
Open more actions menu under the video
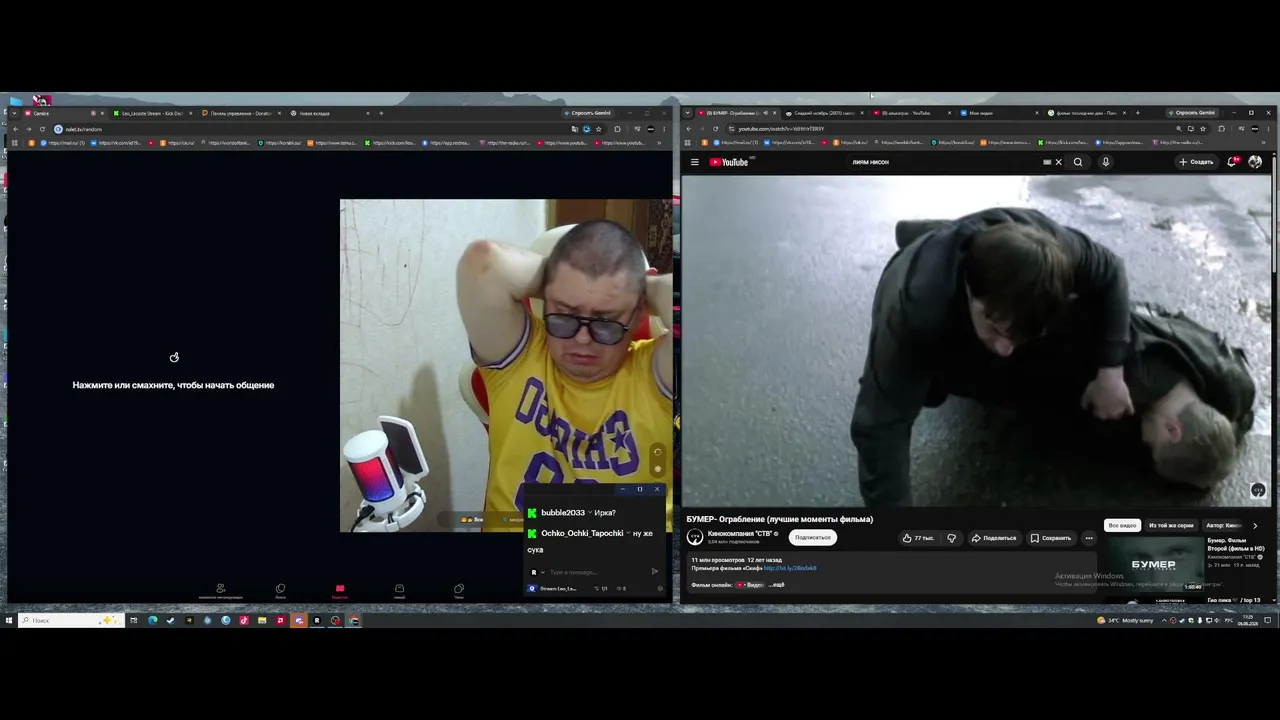pyautogui.click(x=1089, y=538)
